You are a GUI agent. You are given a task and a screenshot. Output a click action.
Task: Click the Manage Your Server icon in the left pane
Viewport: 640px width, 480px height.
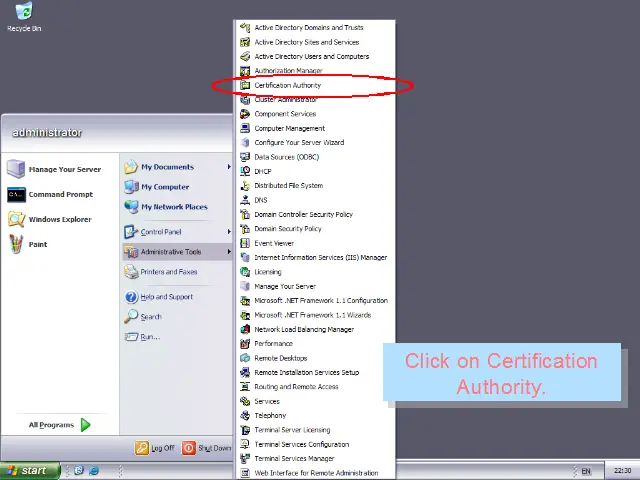(x=16, y=169)
